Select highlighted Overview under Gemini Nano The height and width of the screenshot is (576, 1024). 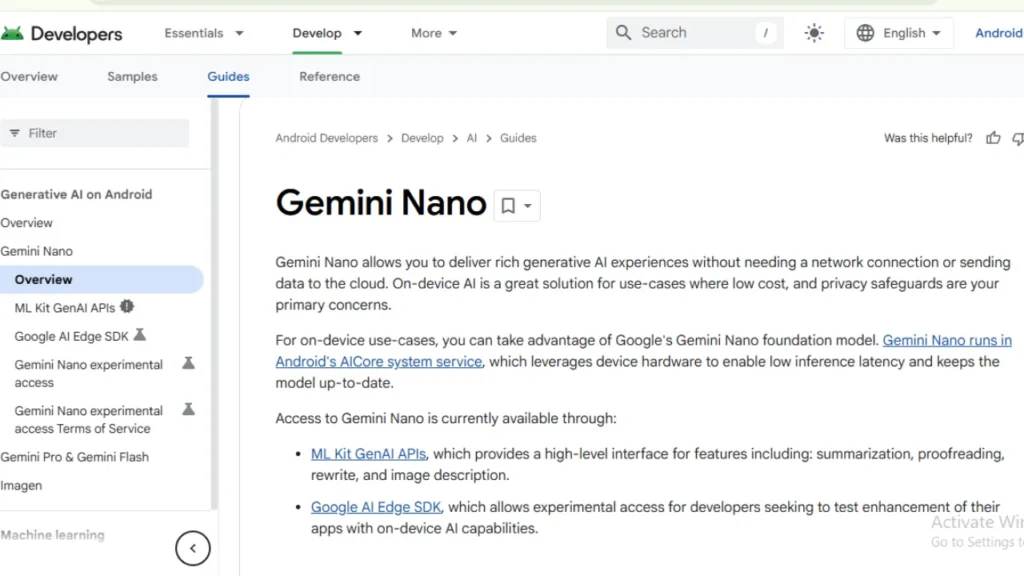coord(102,280)
